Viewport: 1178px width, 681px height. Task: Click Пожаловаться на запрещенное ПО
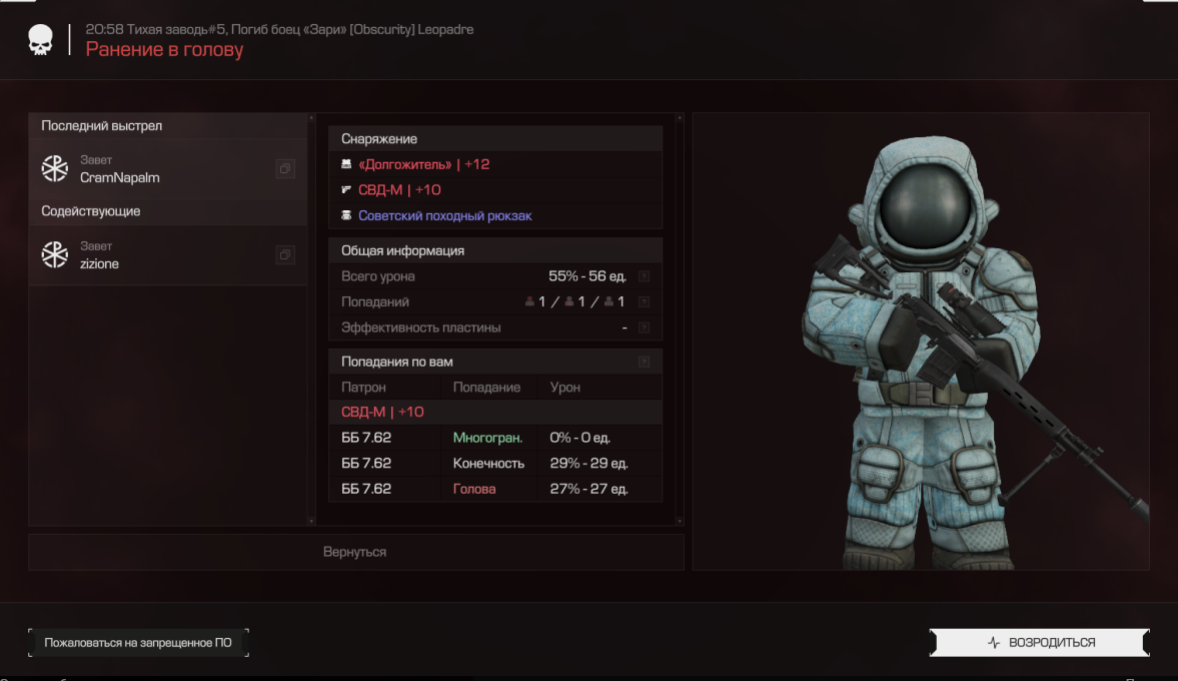(x=138, y=643)
